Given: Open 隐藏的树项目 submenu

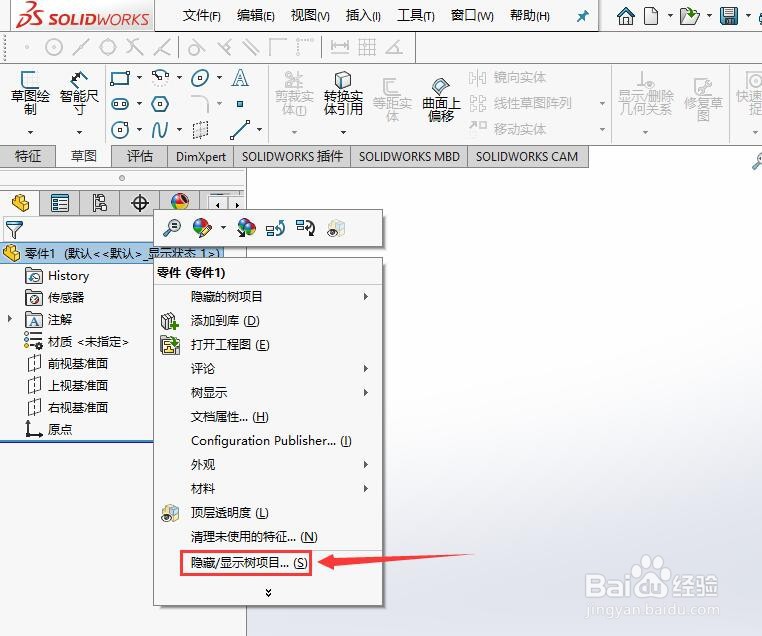Looking at the screenshot, I should [268, 296].
